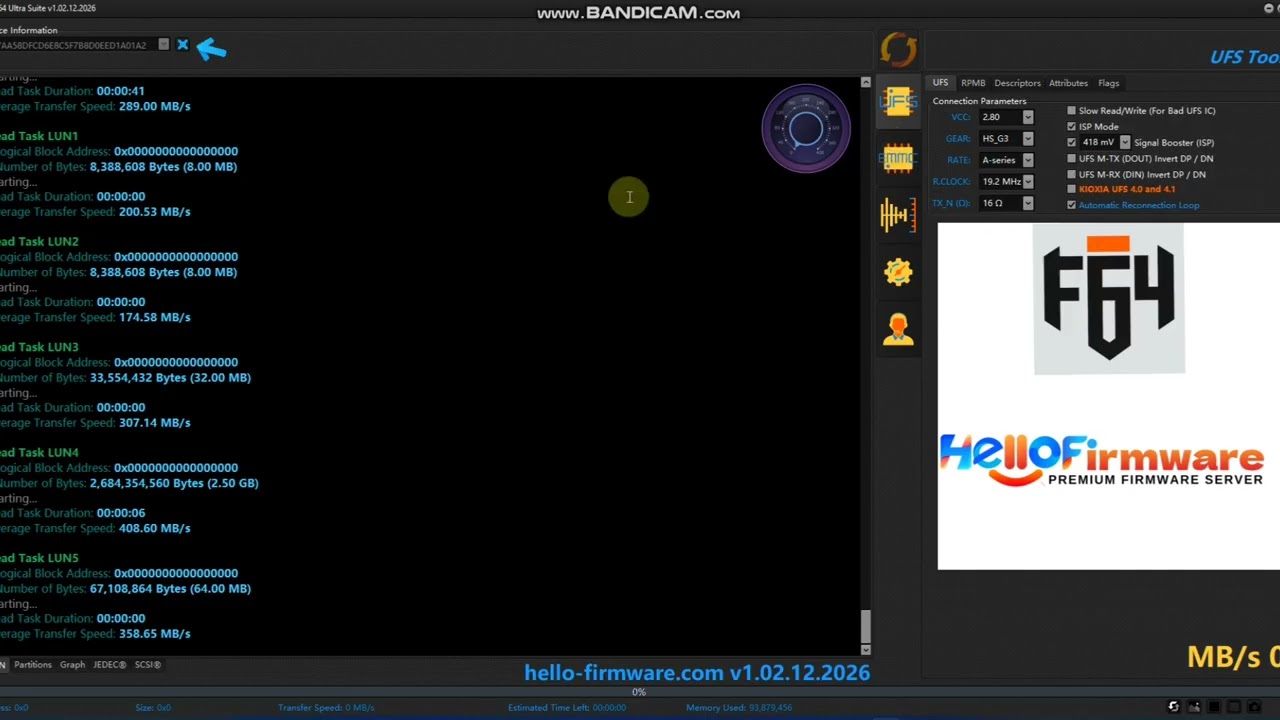Toggle the ISP Mode checkbox
This screenshot has width=1280, height=720.
tap(1071, 127)
